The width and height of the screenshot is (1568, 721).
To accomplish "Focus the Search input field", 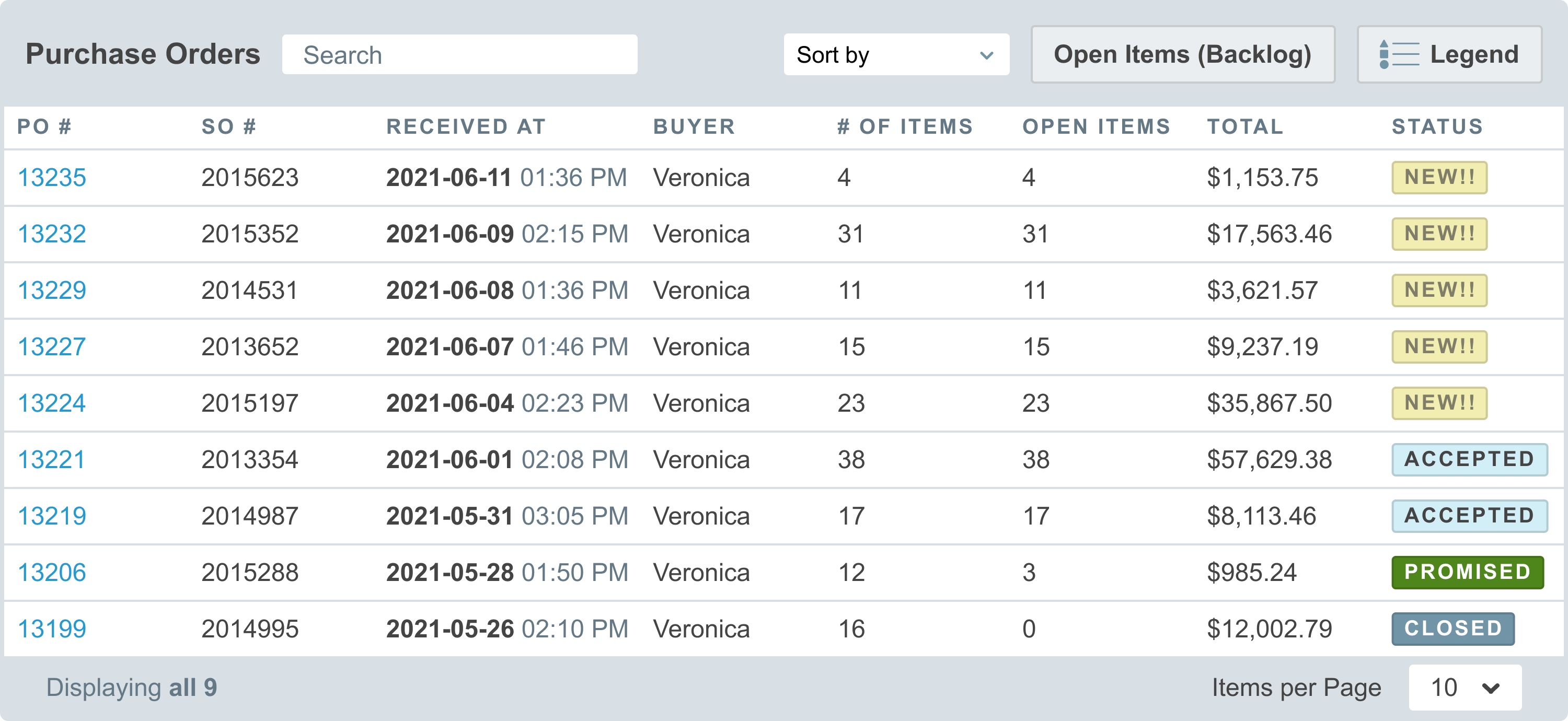I will click(459, 55).
